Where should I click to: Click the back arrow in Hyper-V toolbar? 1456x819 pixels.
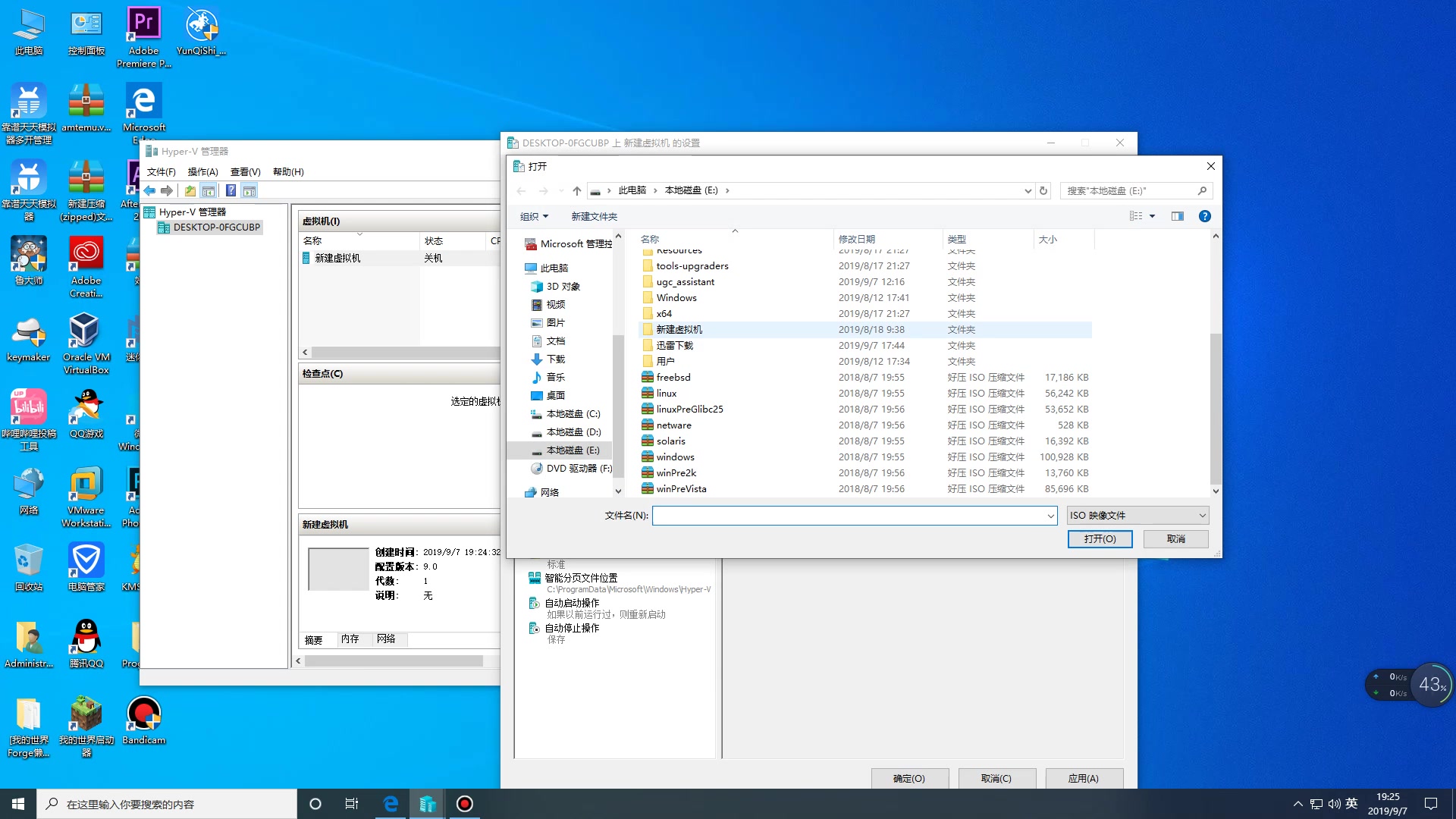[x=149, y=191]
